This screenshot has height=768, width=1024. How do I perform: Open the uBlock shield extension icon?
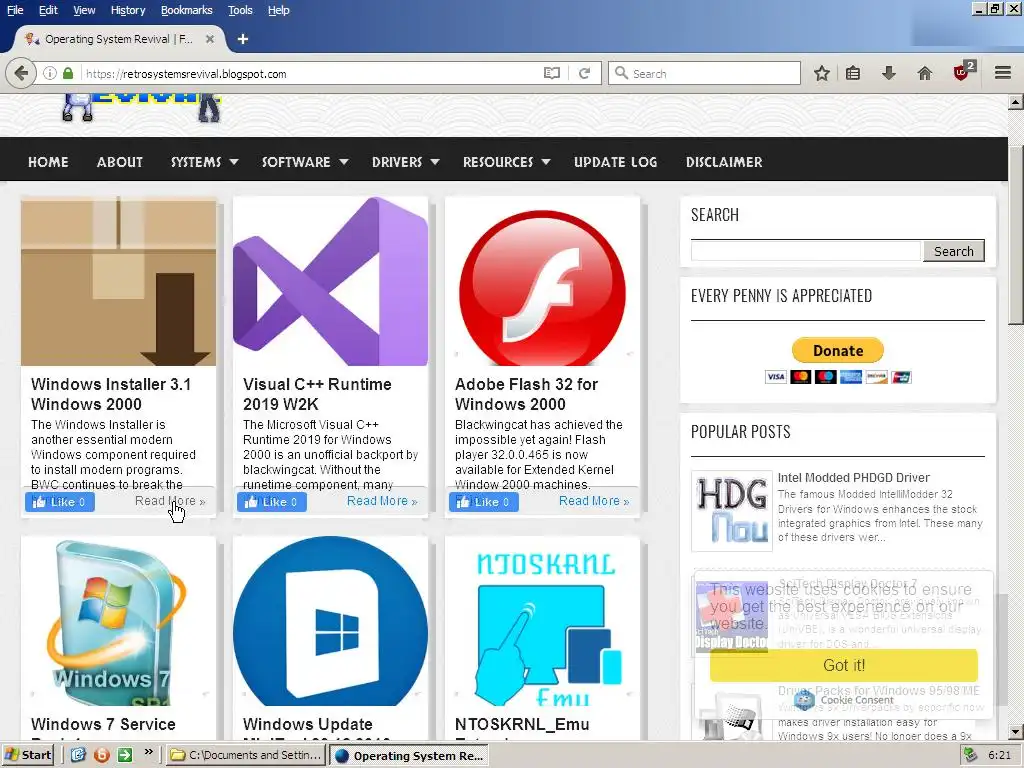tap(963, 71)
